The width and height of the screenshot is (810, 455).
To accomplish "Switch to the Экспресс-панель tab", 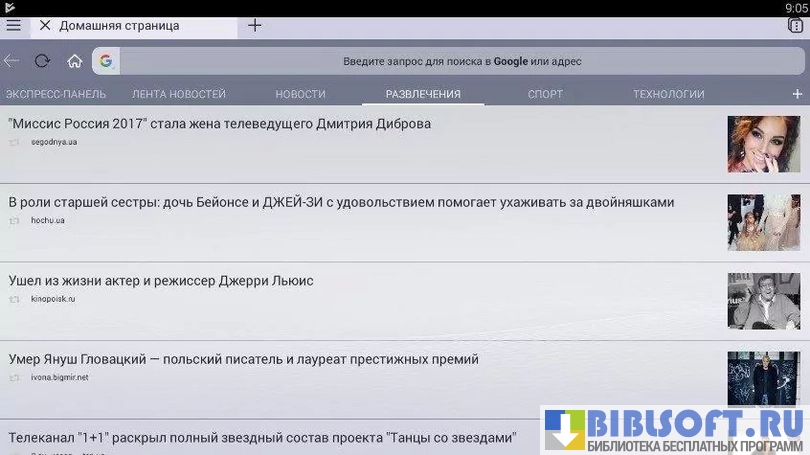I will (56, 94).
